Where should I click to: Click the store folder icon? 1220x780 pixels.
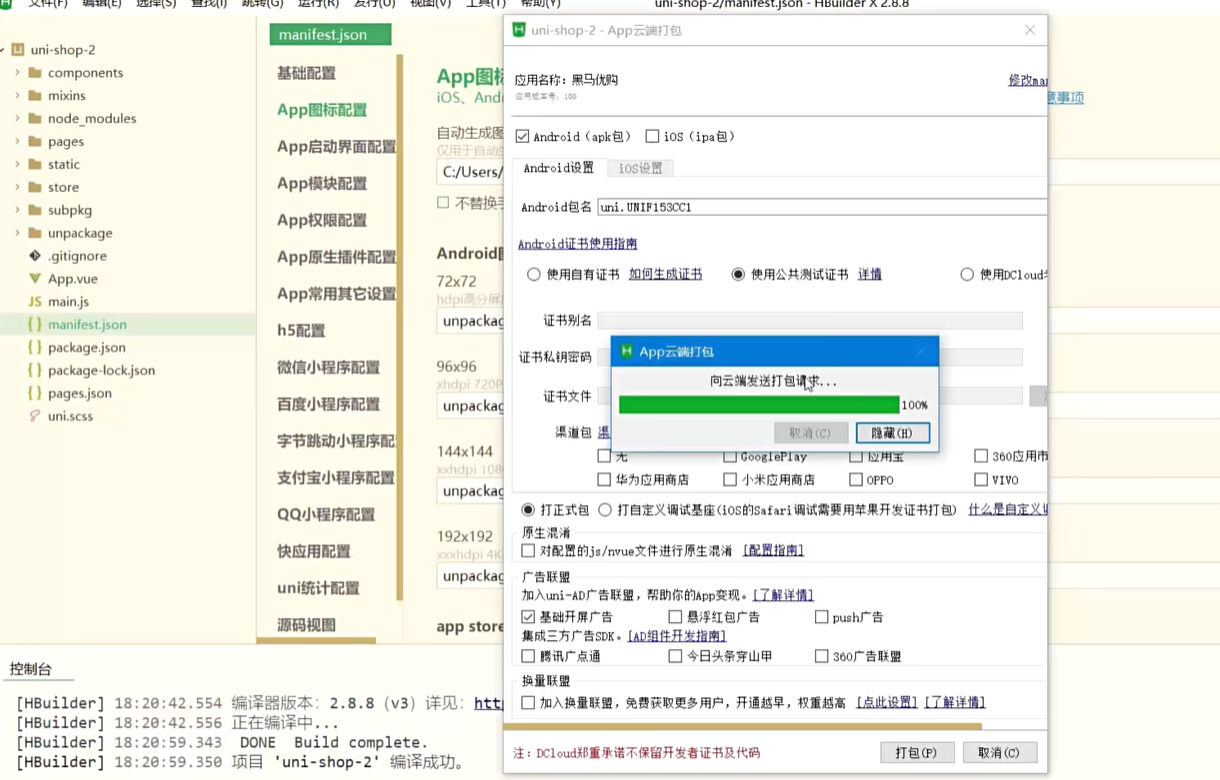(35, 188)
